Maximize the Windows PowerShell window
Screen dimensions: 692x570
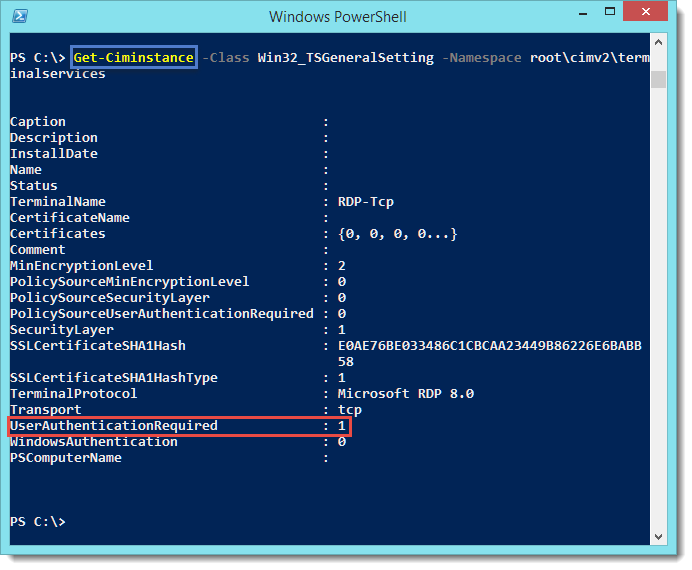(x=610, y=12)
